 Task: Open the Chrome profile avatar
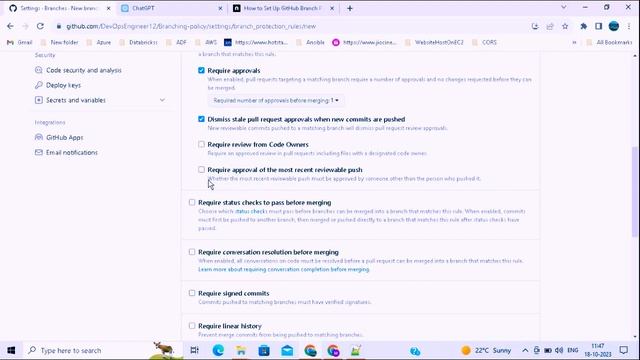[614, 26]
